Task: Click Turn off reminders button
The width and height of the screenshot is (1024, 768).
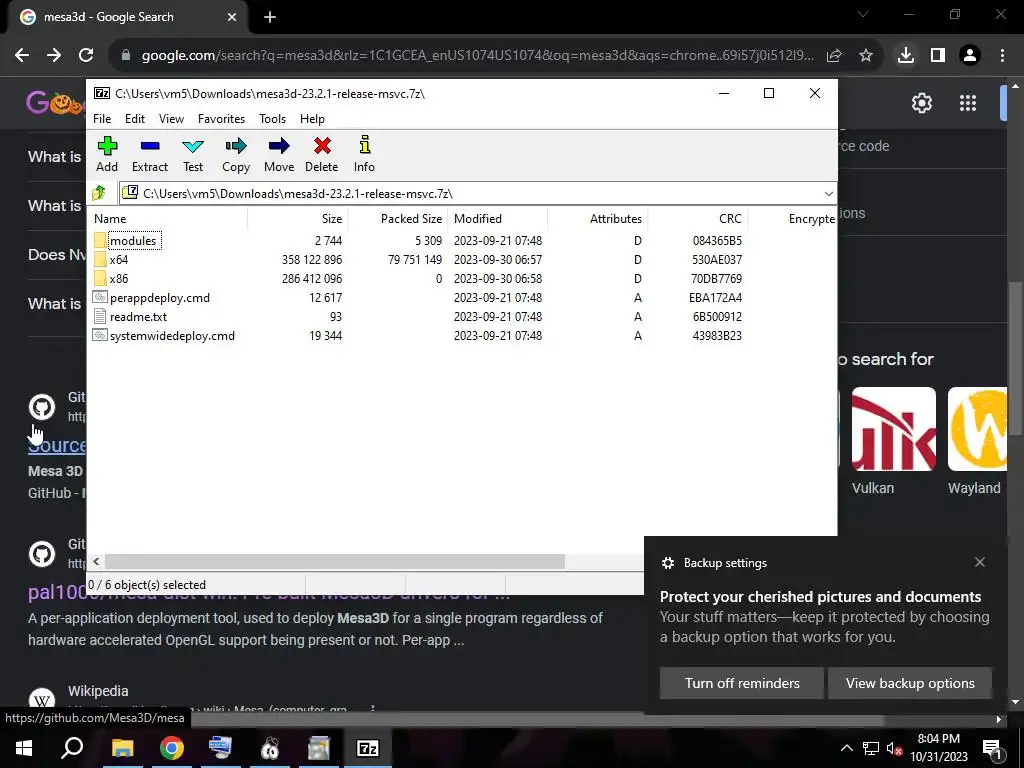Action: tap(742, 683)
